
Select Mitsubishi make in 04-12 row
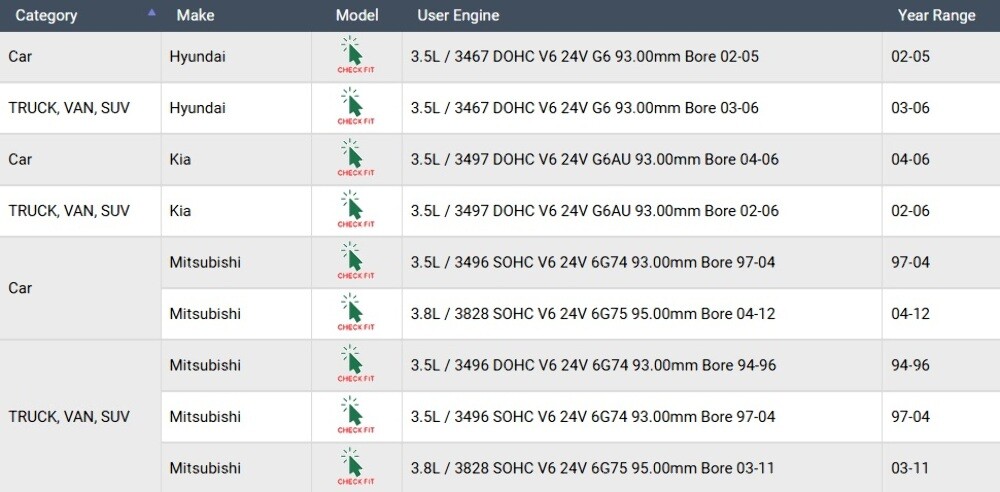click(205, 313)
